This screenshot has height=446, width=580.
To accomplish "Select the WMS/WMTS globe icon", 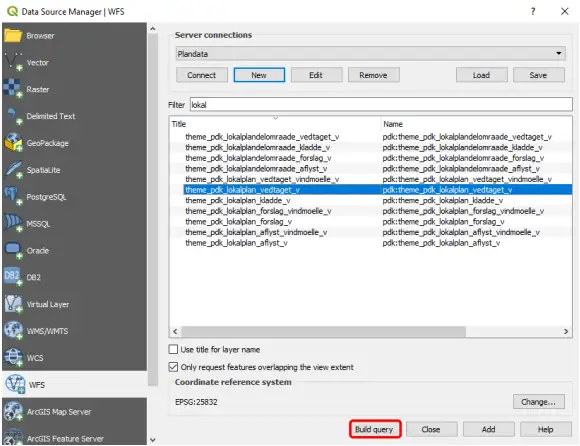I will pos(13,331).
